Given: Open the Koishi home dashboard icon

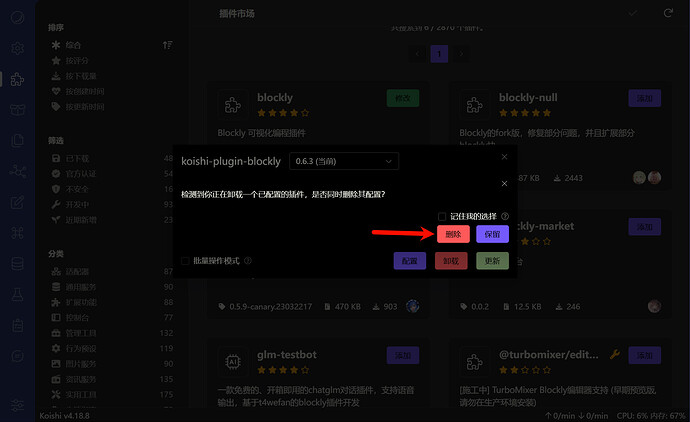Looking at the screenshot, I should tap(17, 18).
